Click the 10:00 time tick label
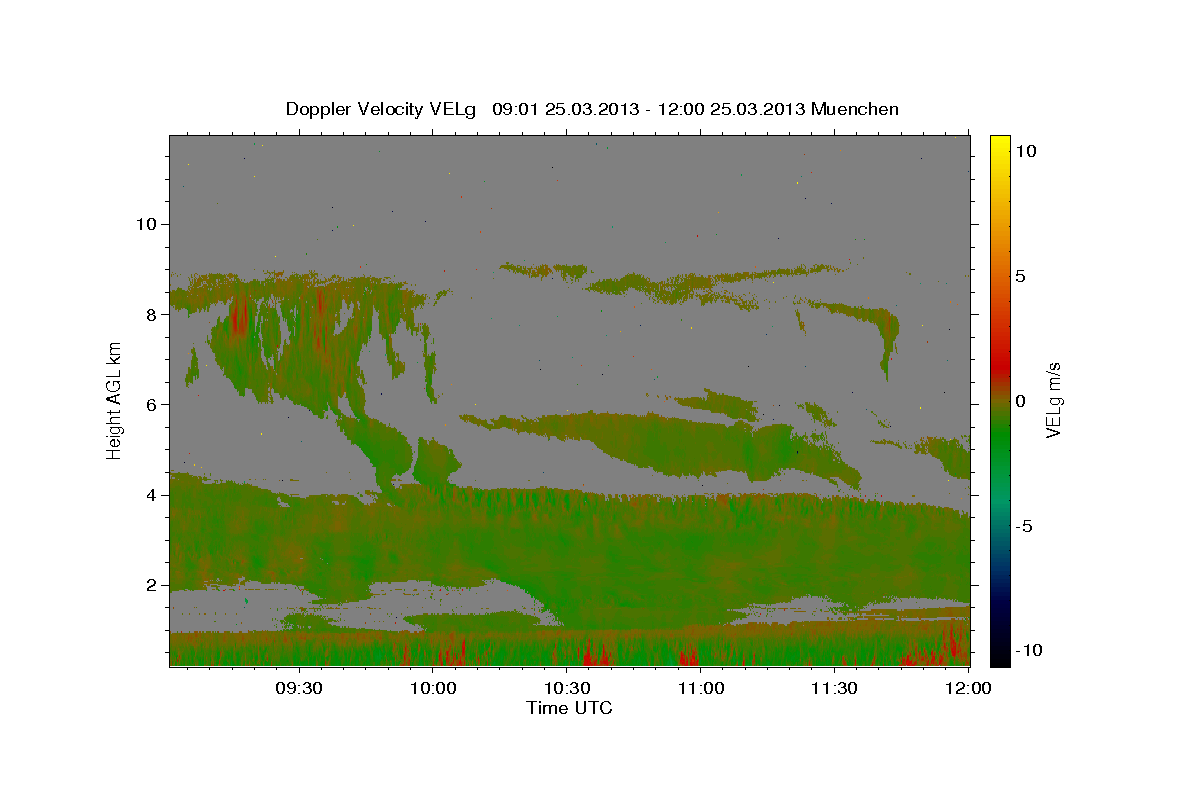 434,688
